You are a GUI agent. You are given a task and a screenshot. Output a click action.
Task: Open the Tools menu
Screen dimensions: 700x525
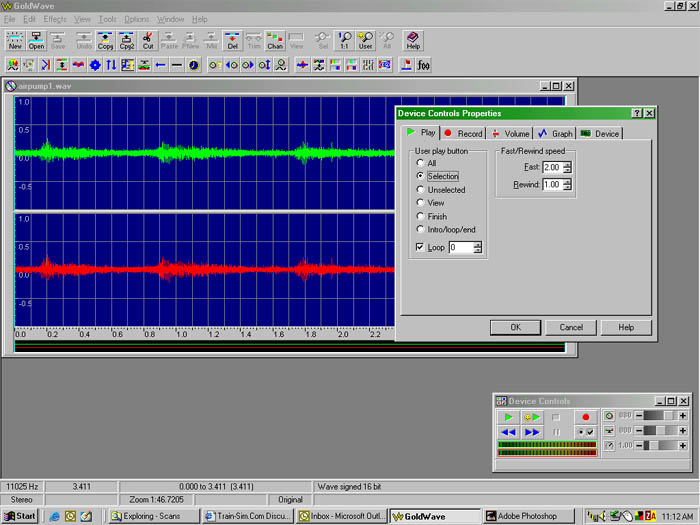(x=107, y=19)
